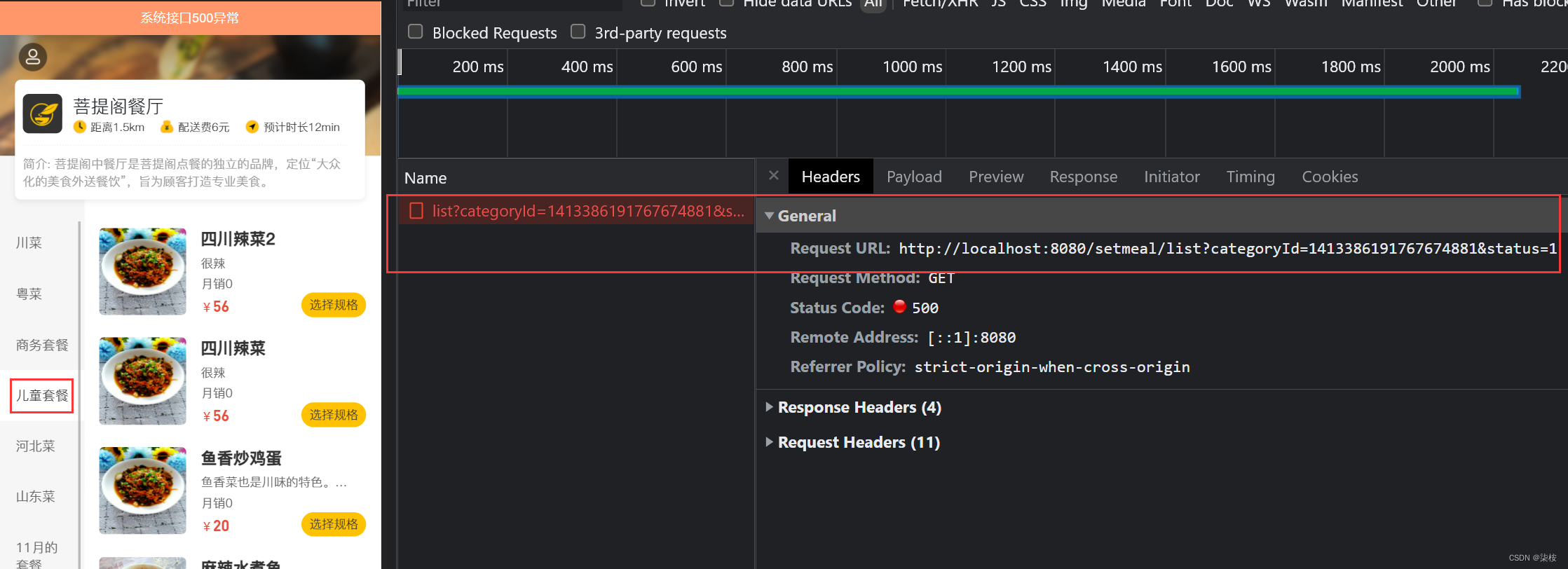This screenshot has height=569, width=1568.
Task: Click the clock icon beside 距离1.5km
Action: [80, 127]
